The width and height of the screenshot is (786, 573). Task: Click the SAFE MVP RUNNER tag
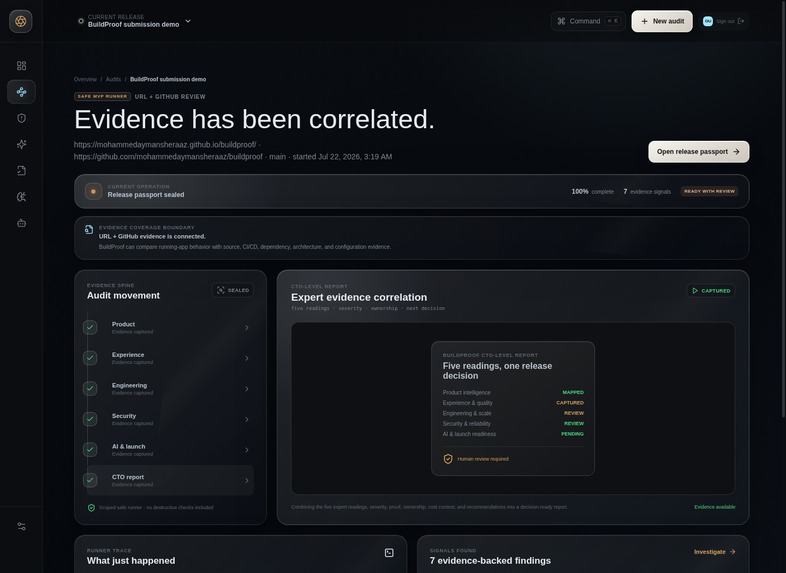coord(102,96)
